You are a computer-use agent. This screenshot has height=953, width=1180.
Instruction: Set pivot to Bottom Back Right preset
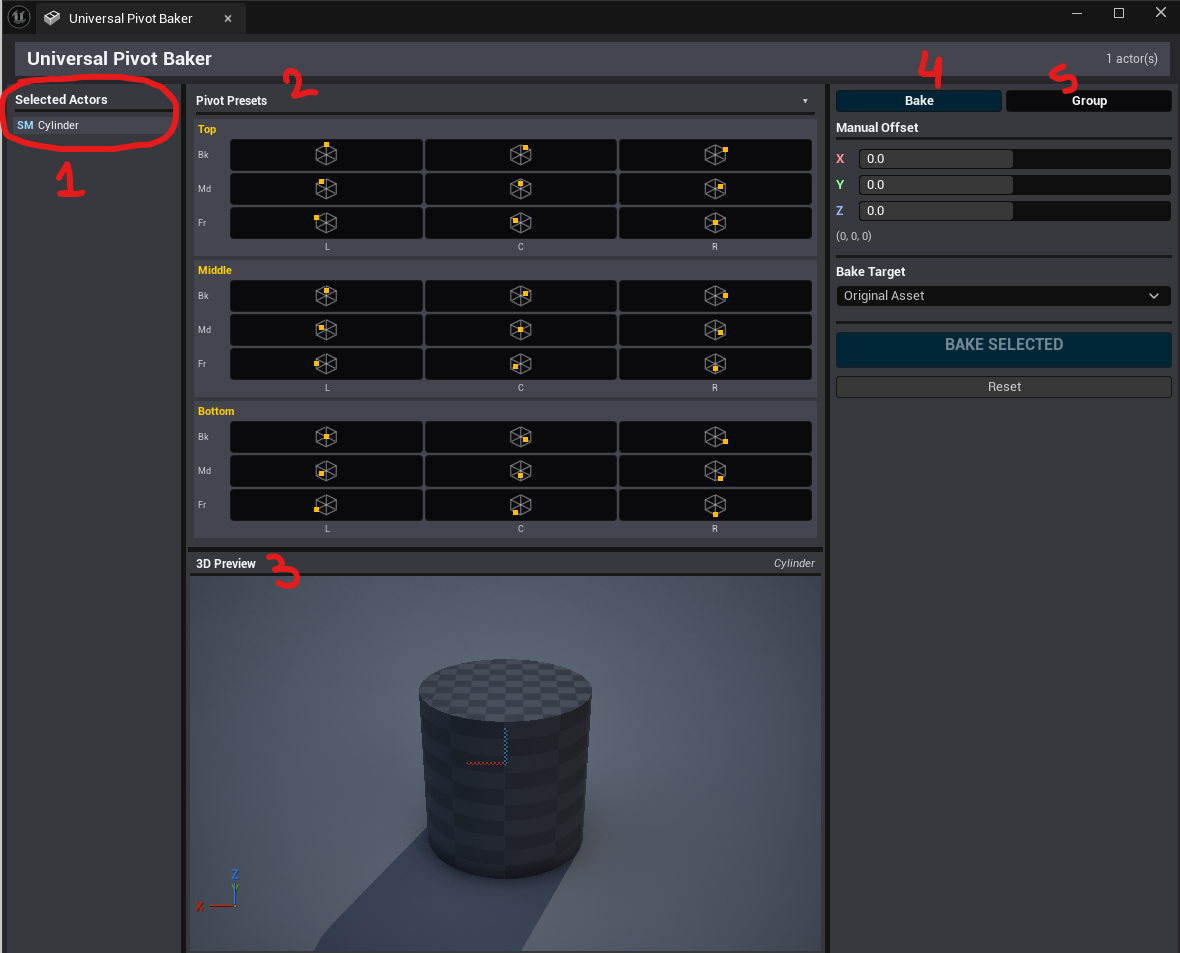click(x=715, y=437)
